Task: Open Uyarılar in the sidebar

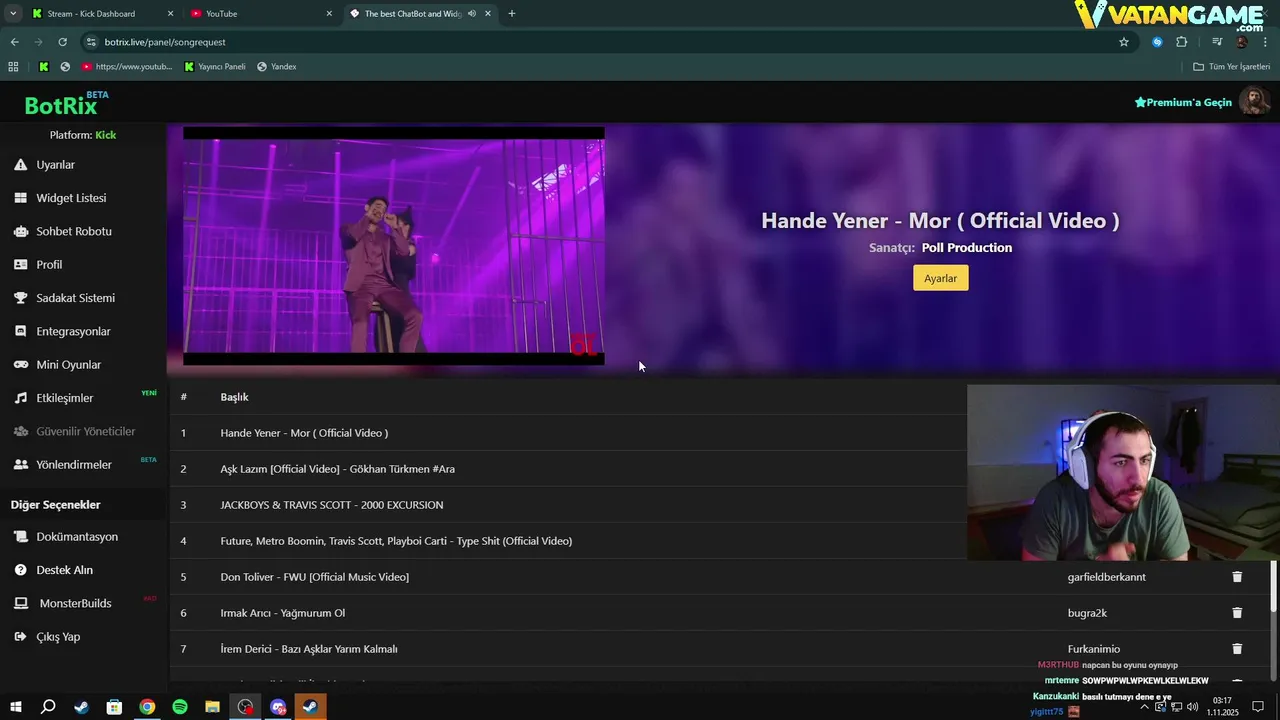Action: (x=56, y=165)
